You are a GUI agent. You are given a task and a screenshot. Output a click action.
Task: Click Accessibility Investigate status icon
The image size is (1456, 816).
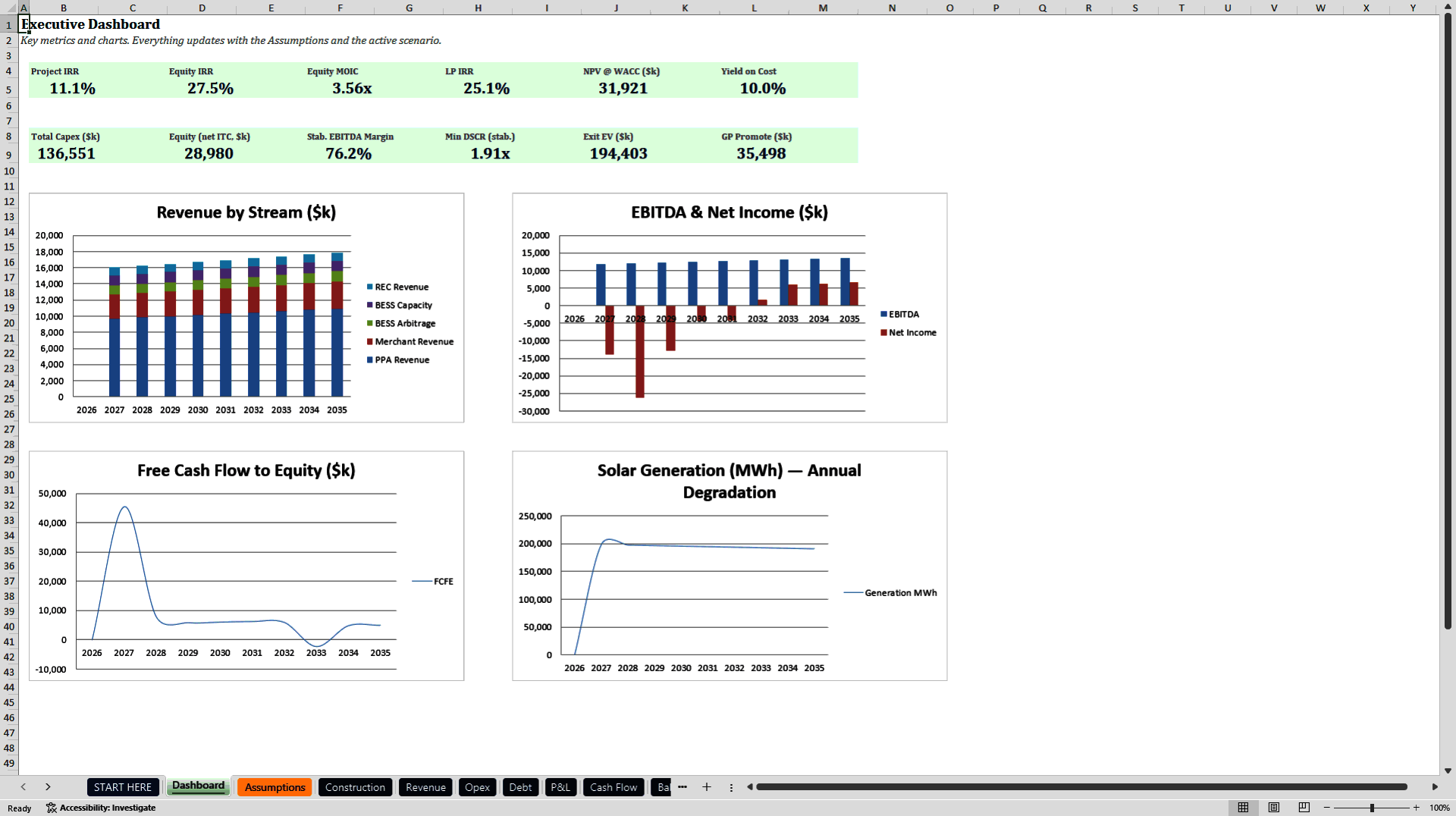click(x=51, y=808)
